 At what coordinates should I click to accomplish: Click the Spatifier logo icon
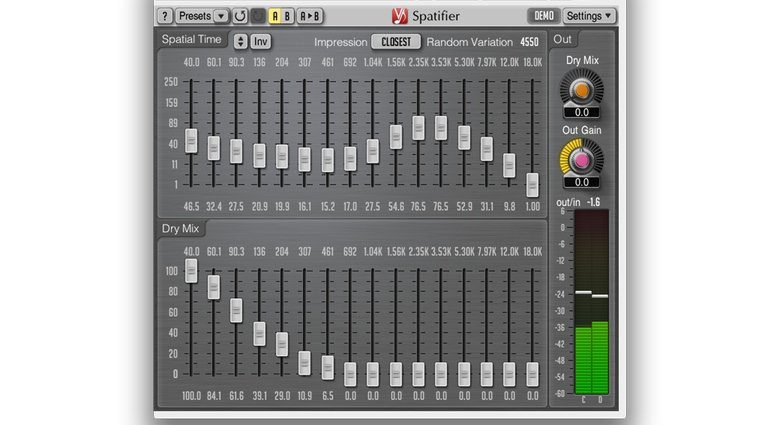click(x=400, y=16)
